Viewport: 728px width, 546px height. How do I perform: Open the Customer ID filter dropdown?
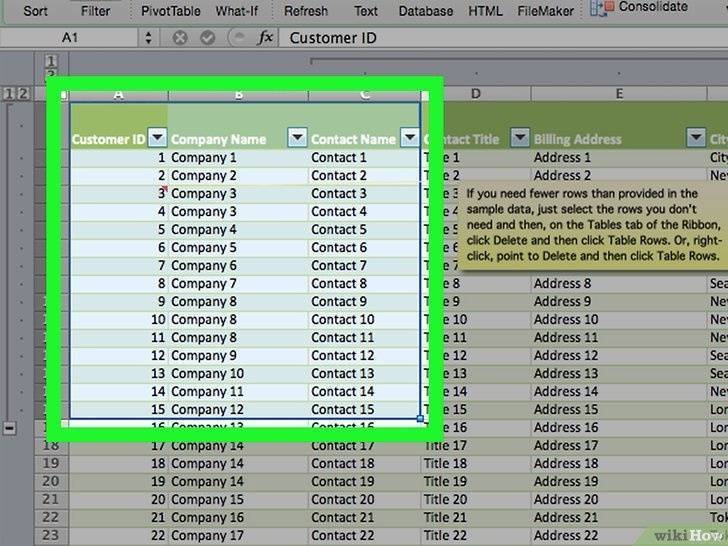[x=157, y=139]
